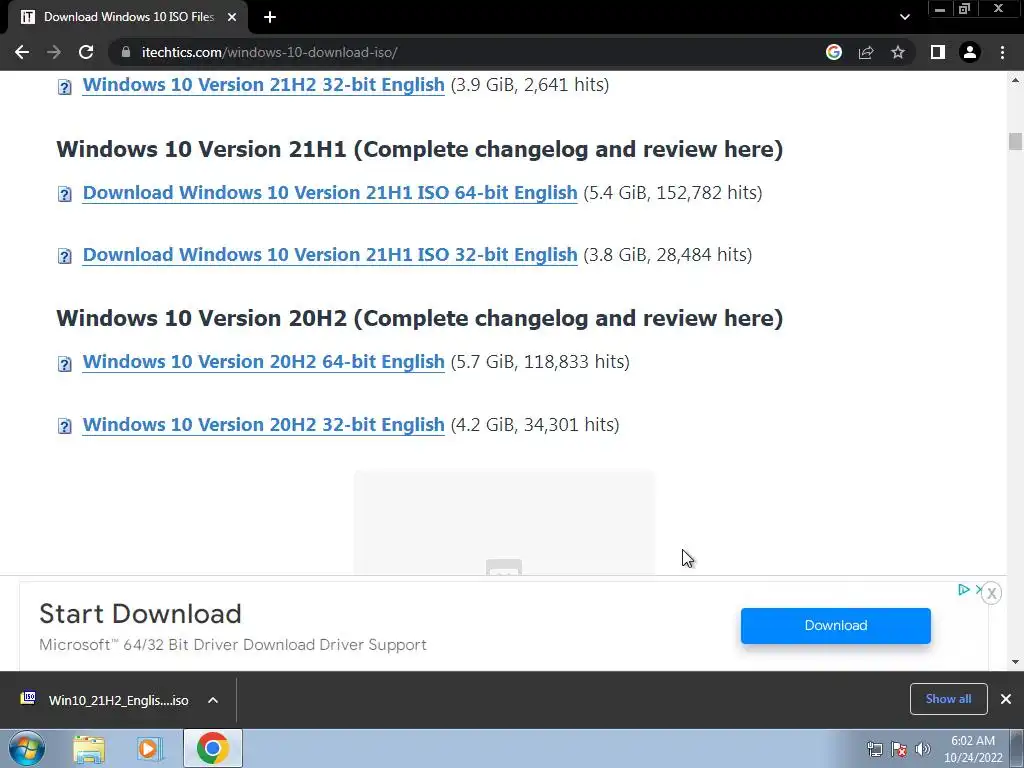The width and height of the screenshot is (1024, 768).
Task: Click the page vertical scrollbar thumb
Action: click(1015, 141)
